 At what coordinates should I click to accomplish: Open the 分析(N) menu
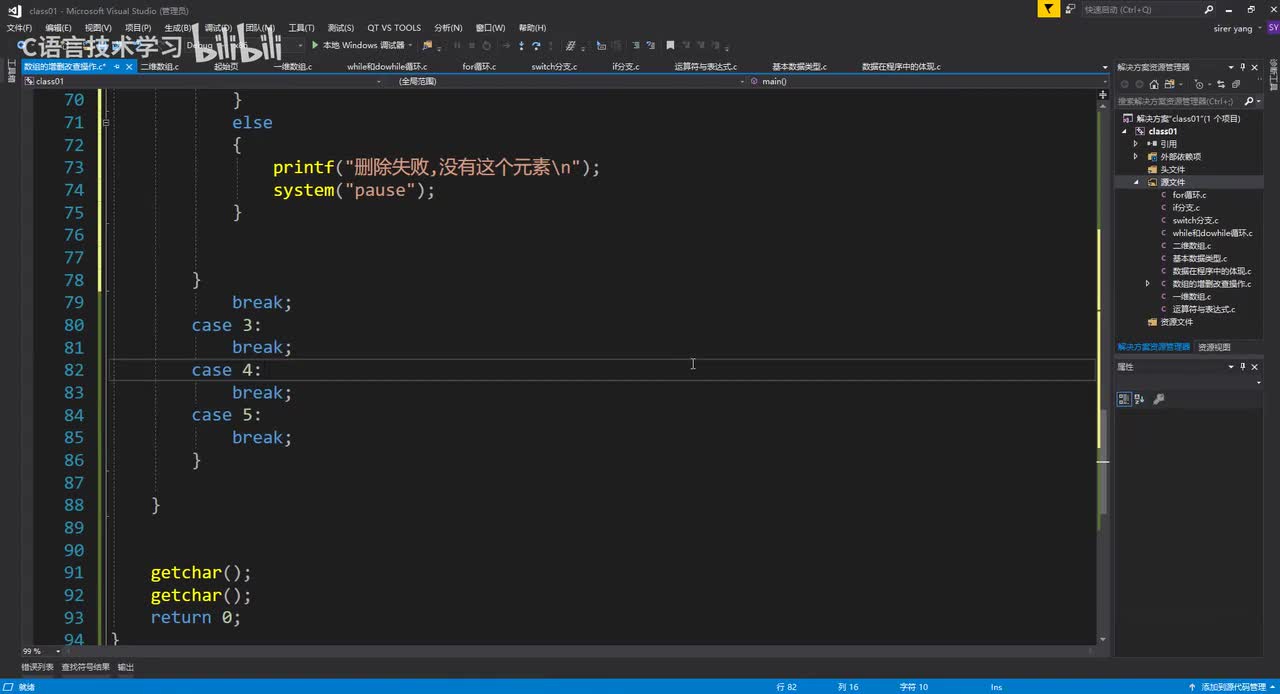click(x=448, y=28)
